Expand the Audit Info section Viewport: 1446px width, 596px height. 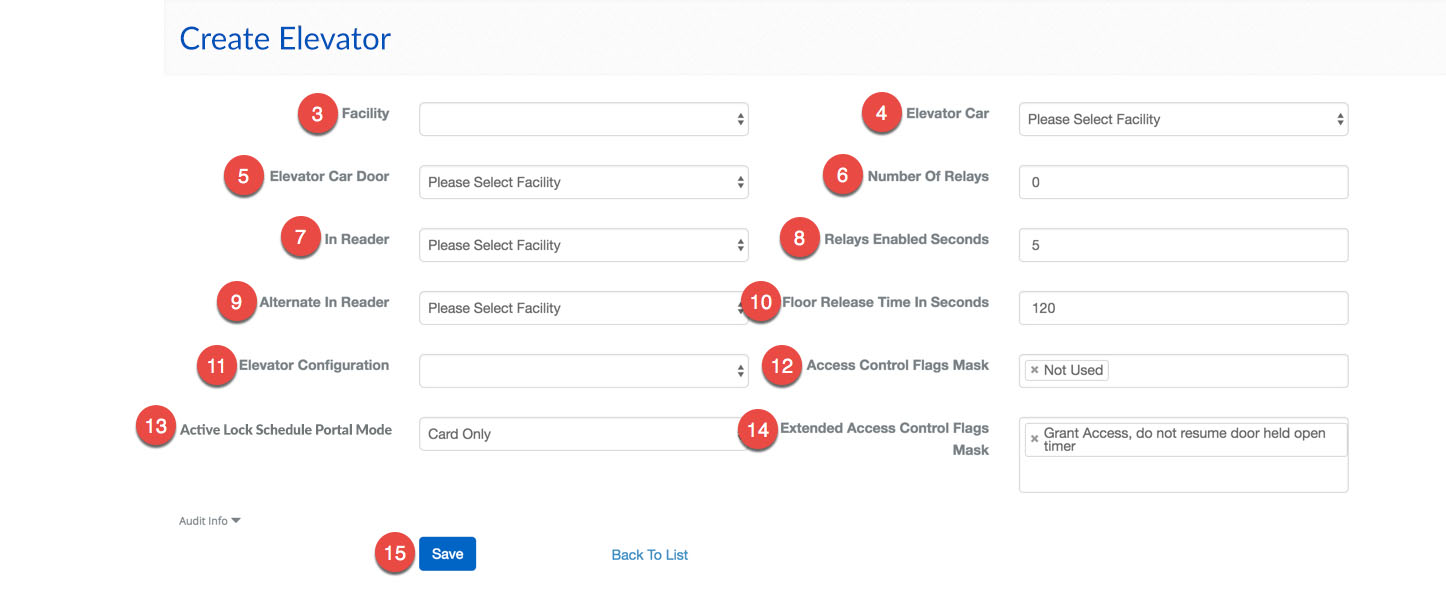click(x=210, y=521)
